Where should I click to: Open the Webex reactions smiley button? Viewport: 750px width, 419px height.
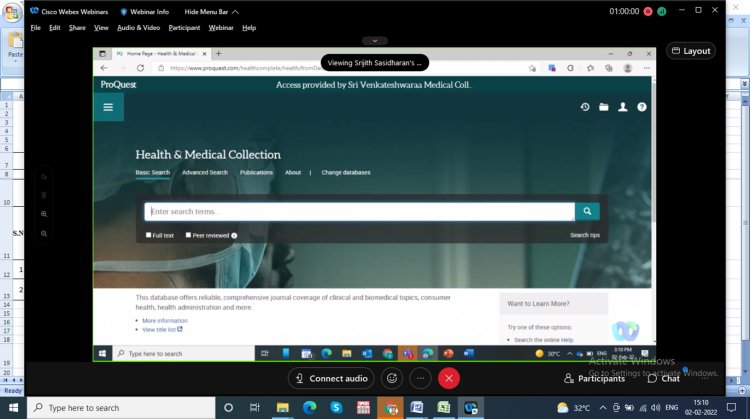392,378
